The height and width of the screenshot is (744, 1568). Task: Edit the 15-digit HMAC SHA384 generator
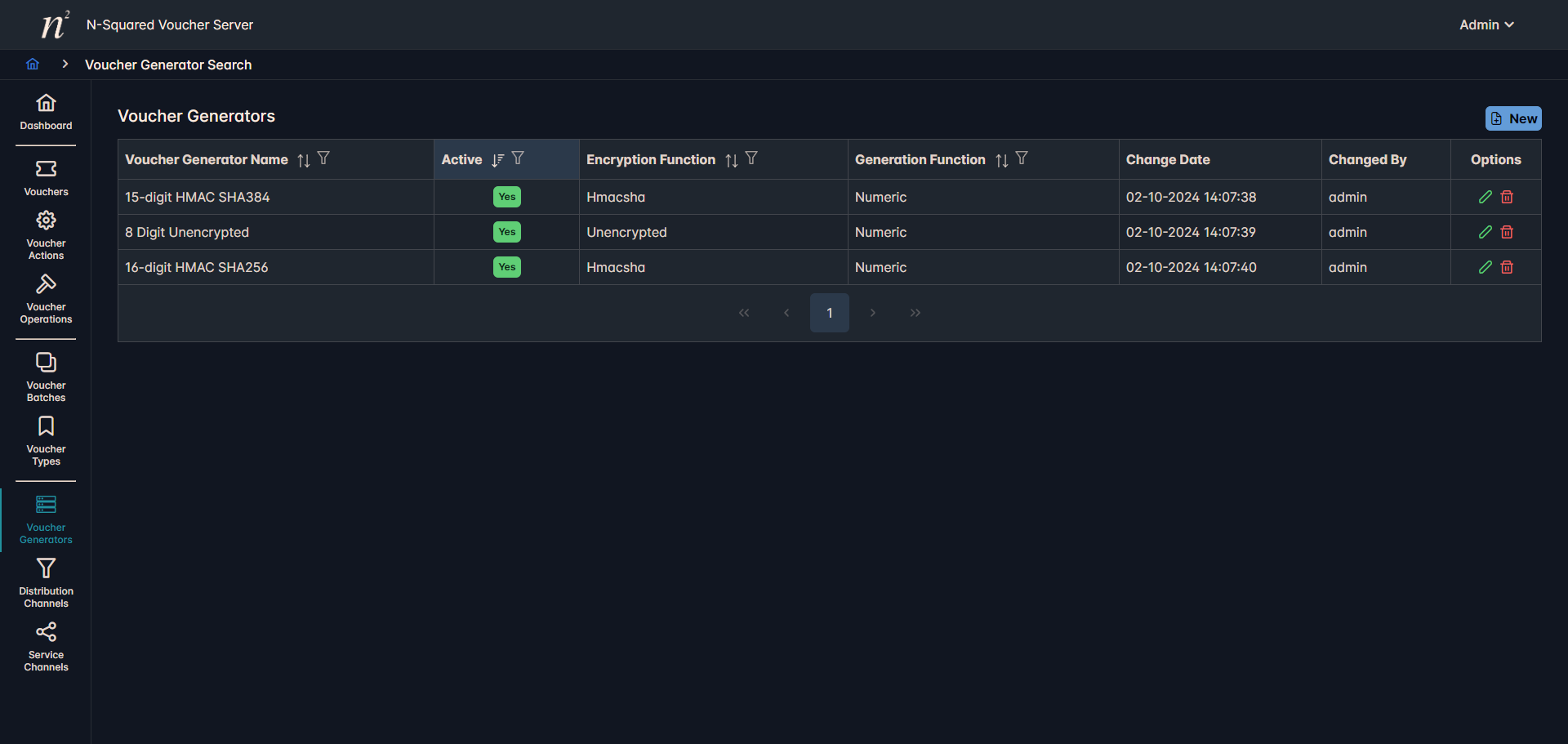coord(1485,197)
